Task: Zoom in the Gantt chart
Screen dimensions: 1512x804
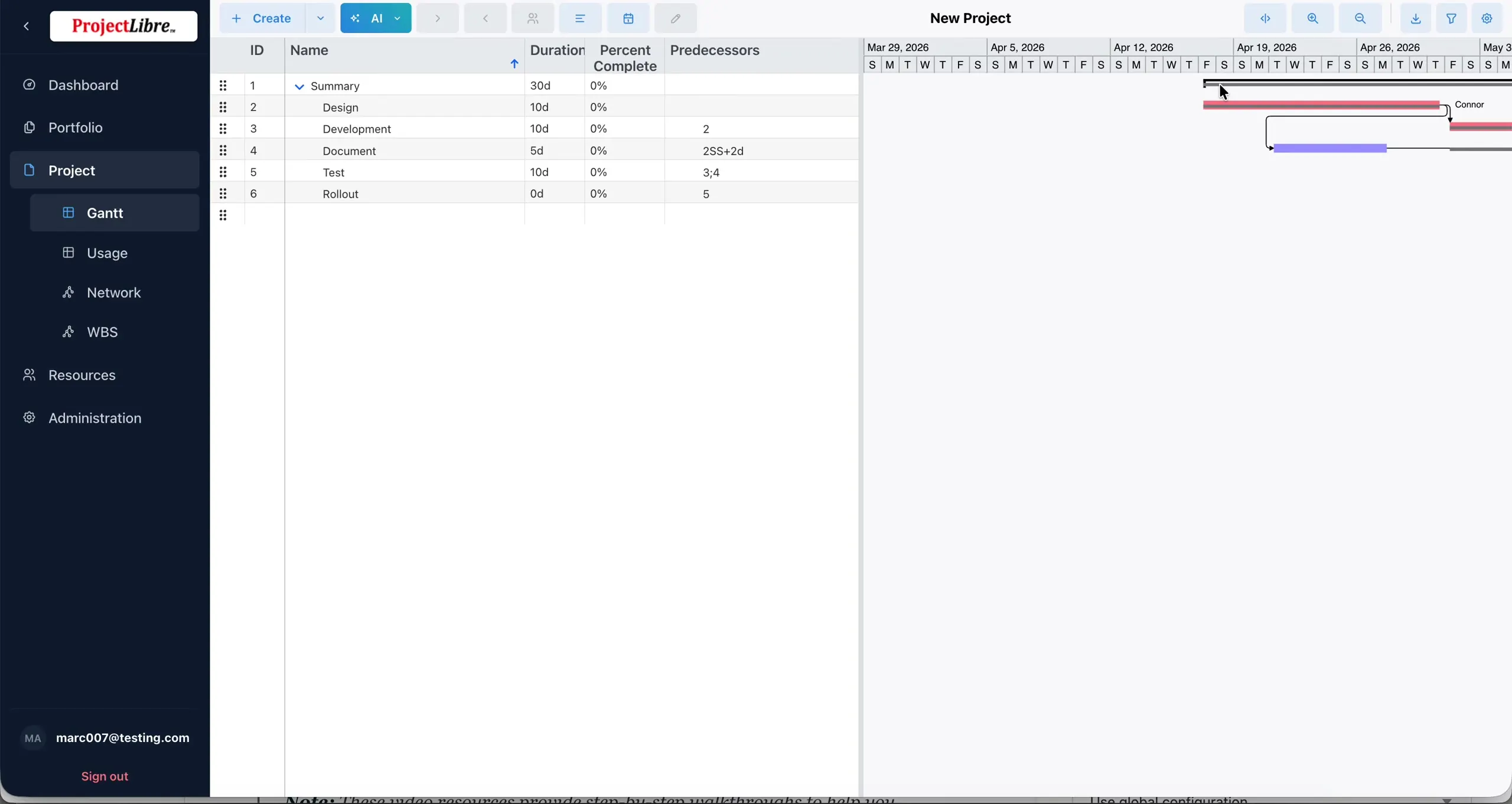Action: [1313, 18]
